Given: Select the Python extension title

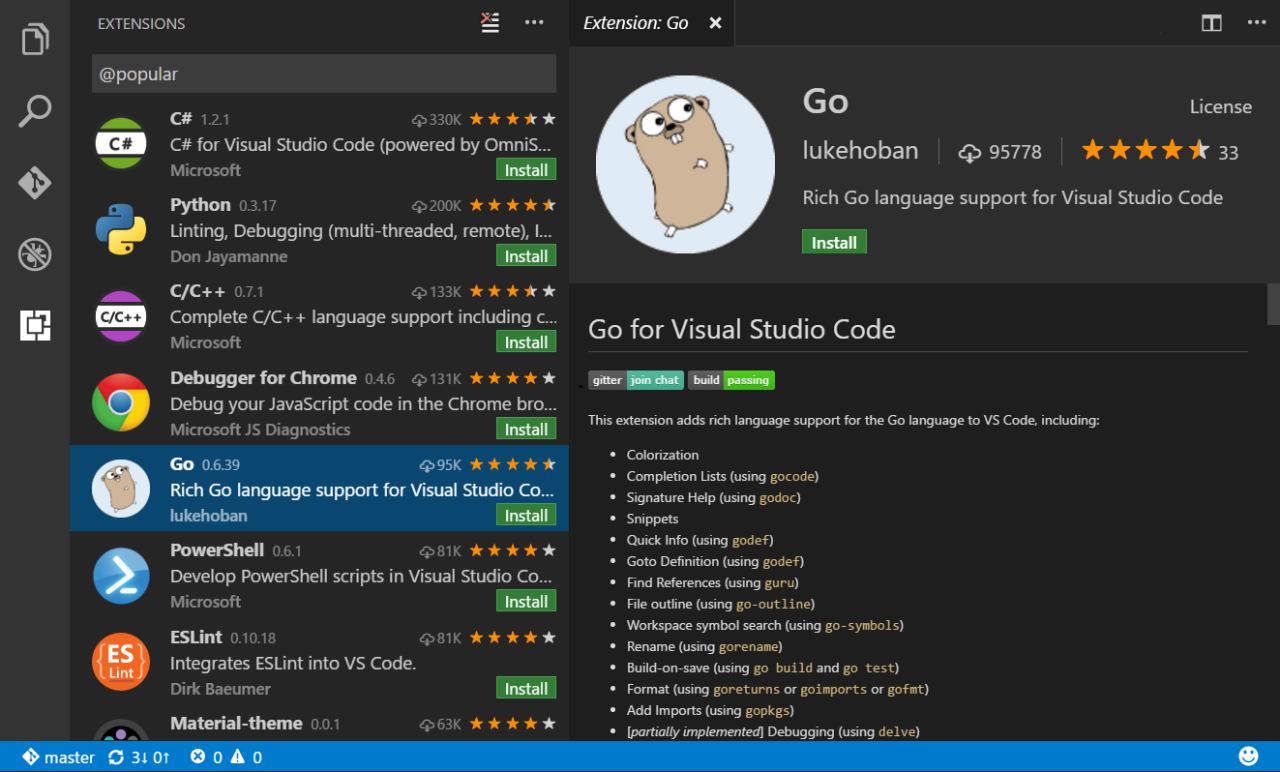Looking at the screenshot, I should point(200,205).
